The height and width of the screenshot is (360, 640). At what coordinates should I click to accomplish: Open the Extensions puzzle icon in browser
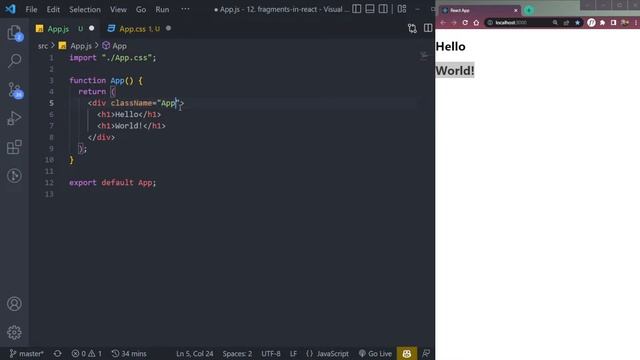(602, 23)
